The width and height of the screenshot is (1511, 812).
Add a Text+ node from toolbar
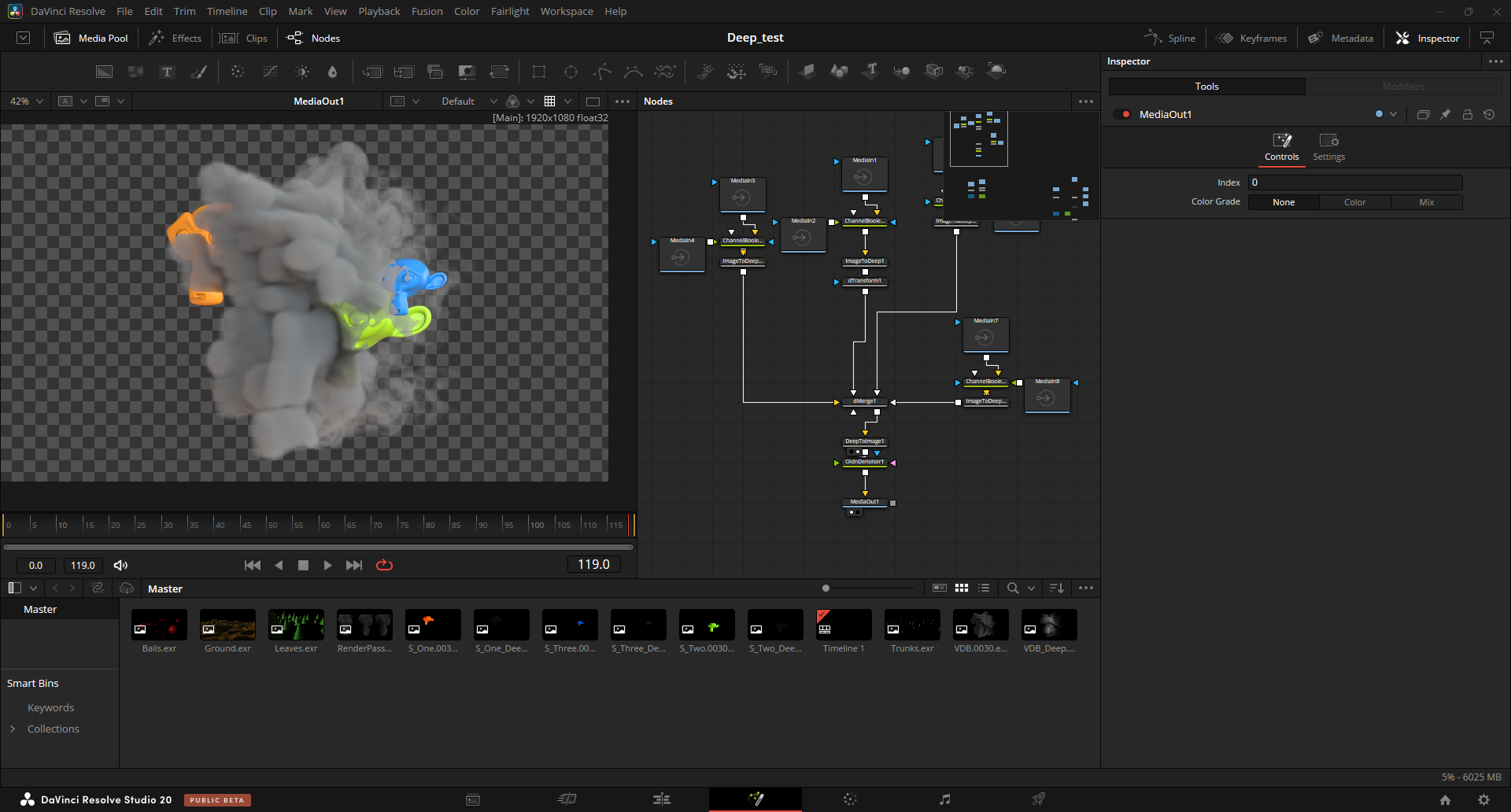coord(167,72)
